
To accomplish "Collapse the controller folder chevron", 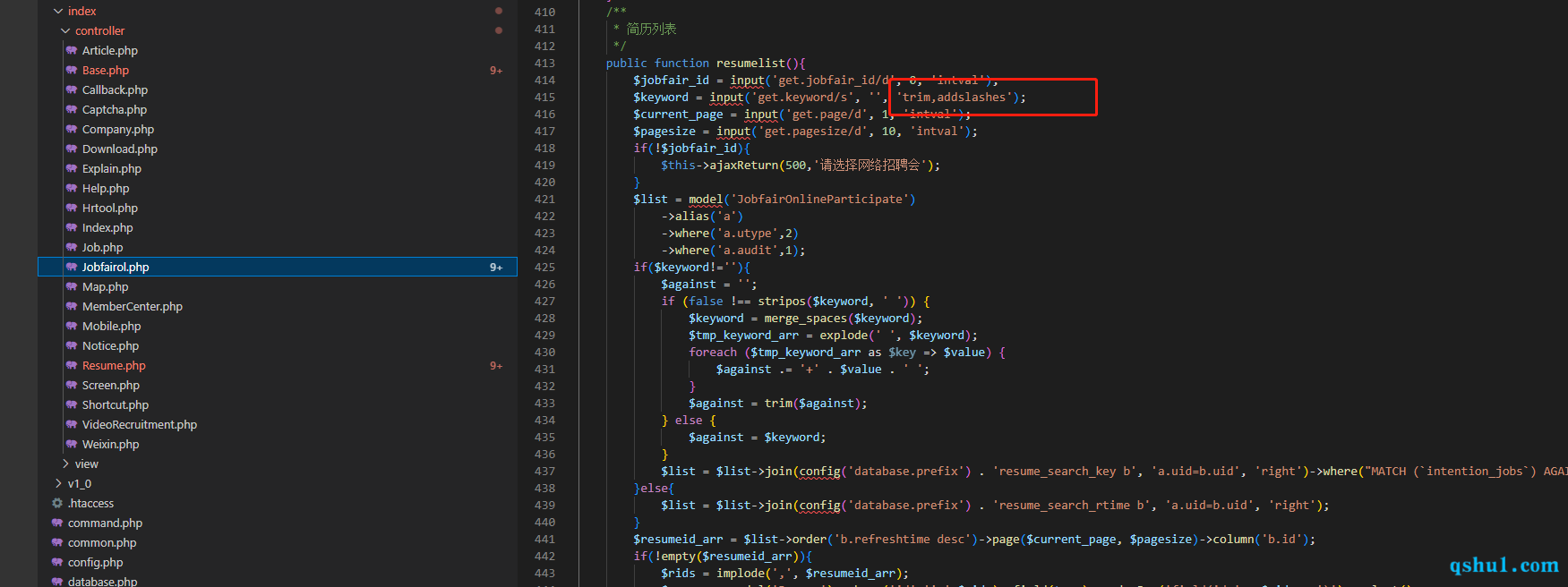I will coord(65,30).
